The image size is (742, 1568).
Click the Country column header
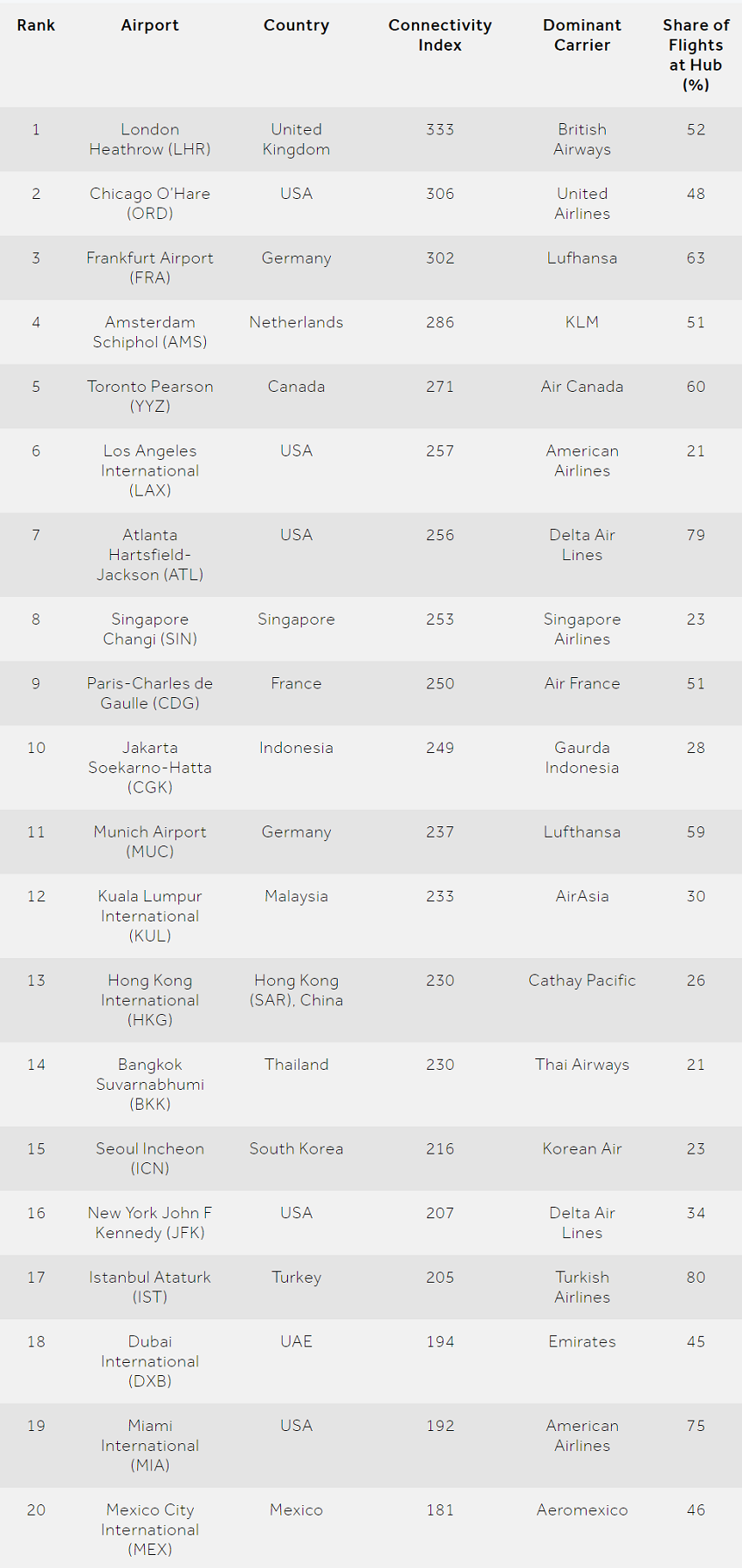pyautogui.click(x=296, y=25)
